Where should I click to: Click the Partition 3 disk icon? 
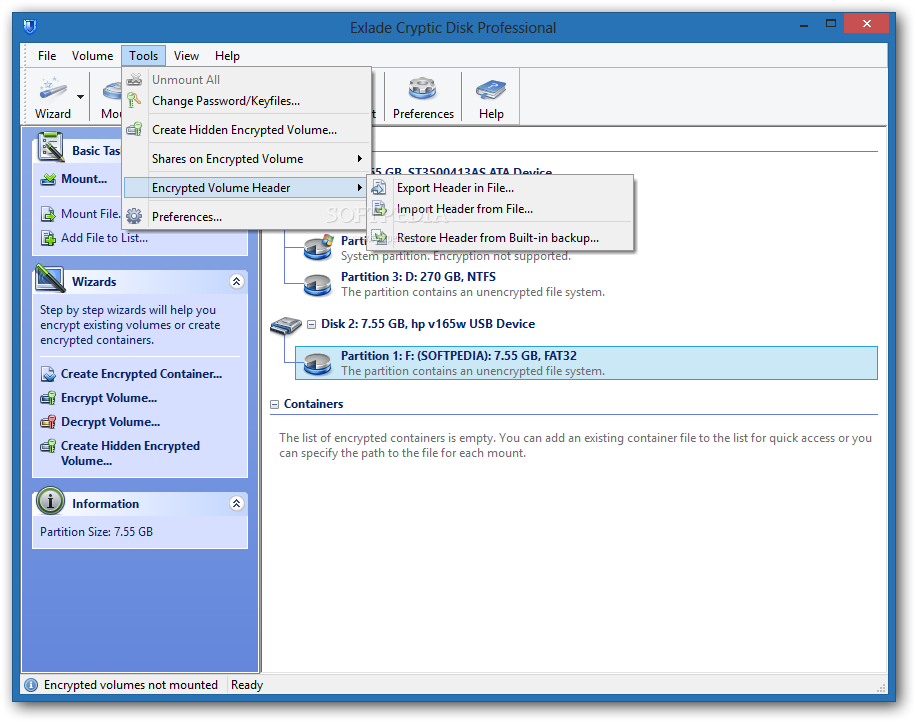pyautogui.click(x=317, y=285)
